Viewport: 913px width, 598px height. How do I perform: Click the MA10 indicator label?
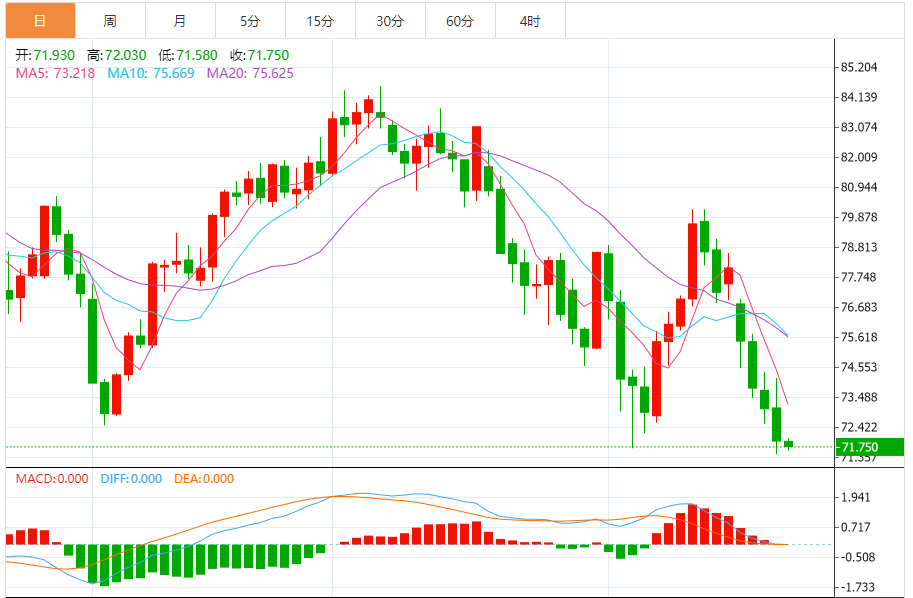pos(151,73)
